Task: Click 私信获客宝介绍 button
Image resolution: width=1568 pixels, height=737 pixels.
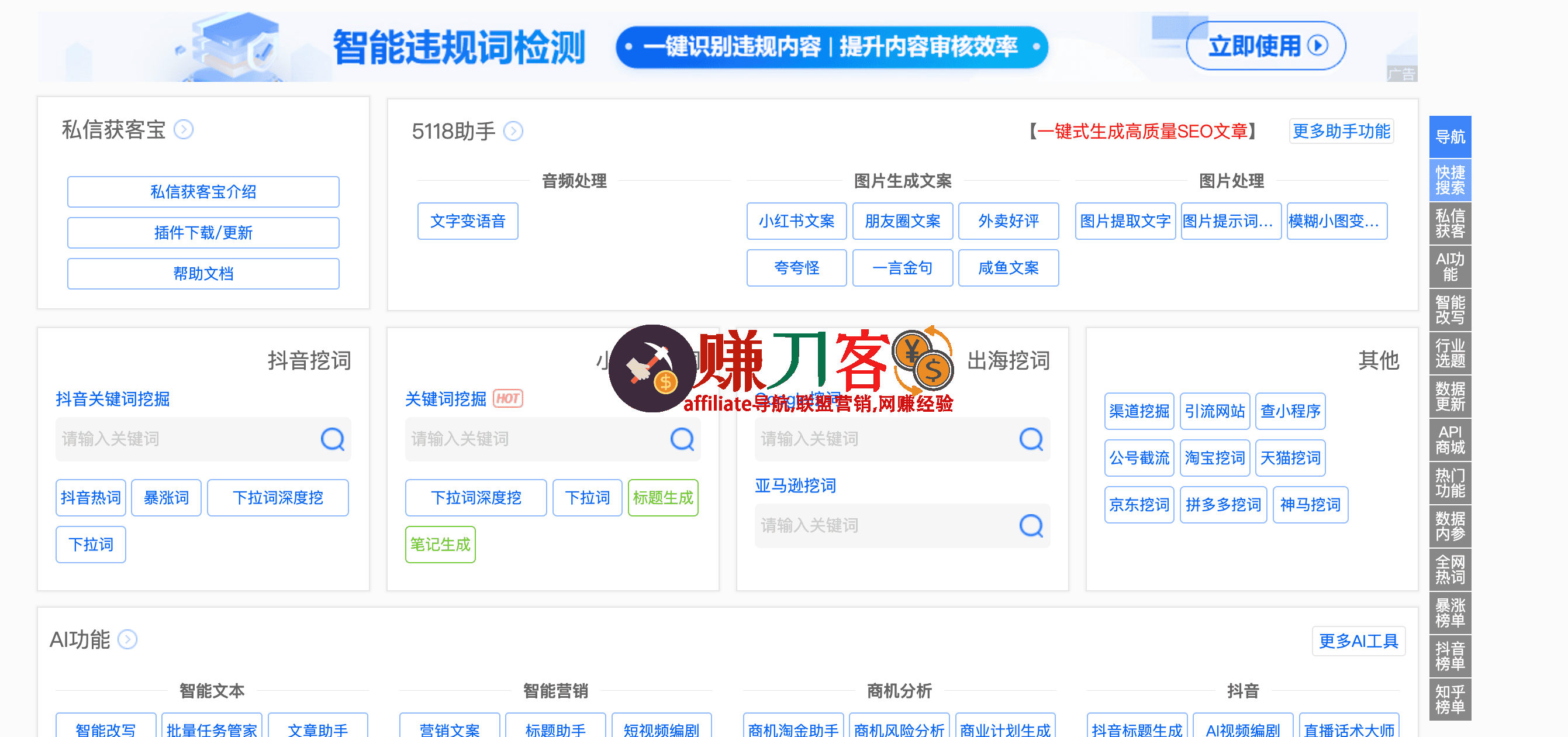Action: pos(203,192)
